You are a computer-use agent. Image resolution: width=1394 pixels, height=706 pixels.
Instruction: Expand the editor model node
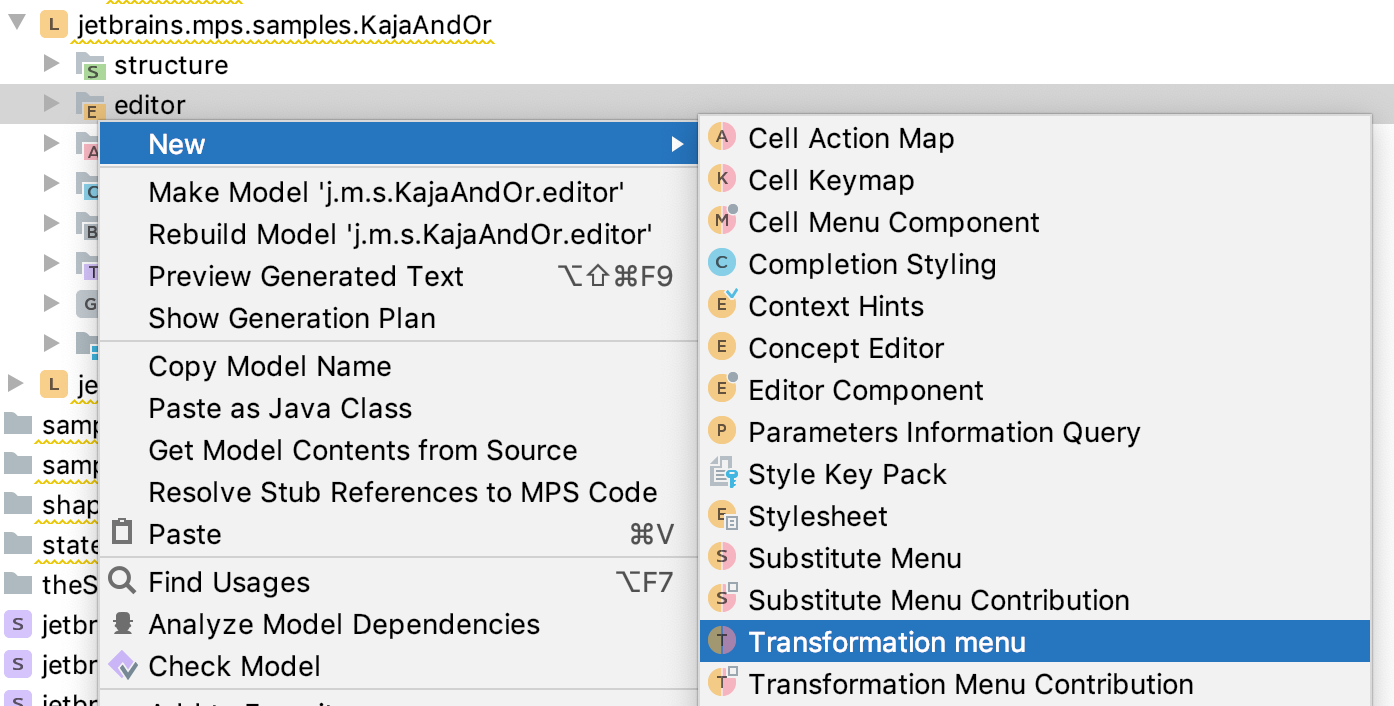coord(52,104)
